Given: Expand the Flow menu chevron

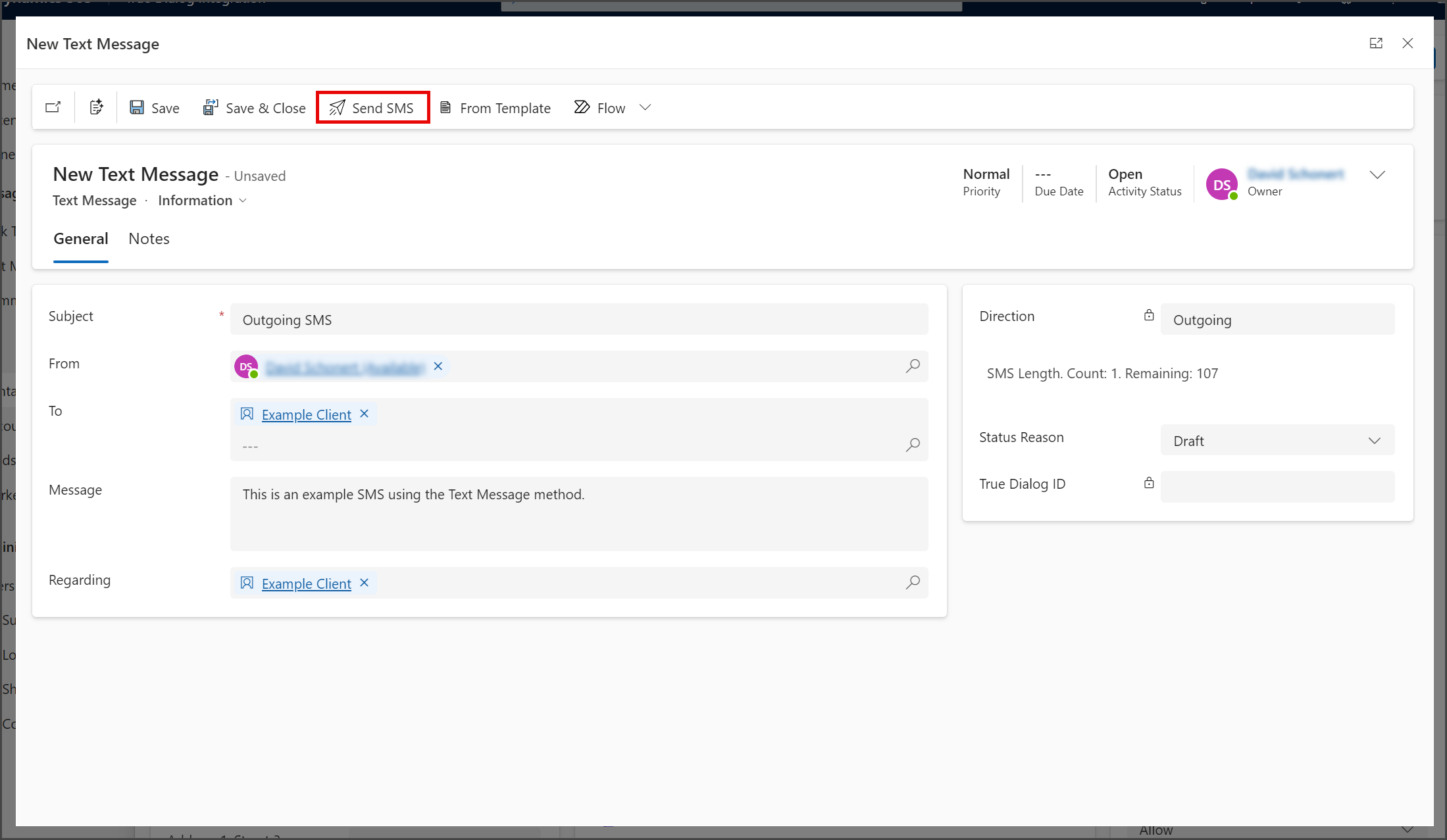Looking at the screenshot, I should 645,108.
